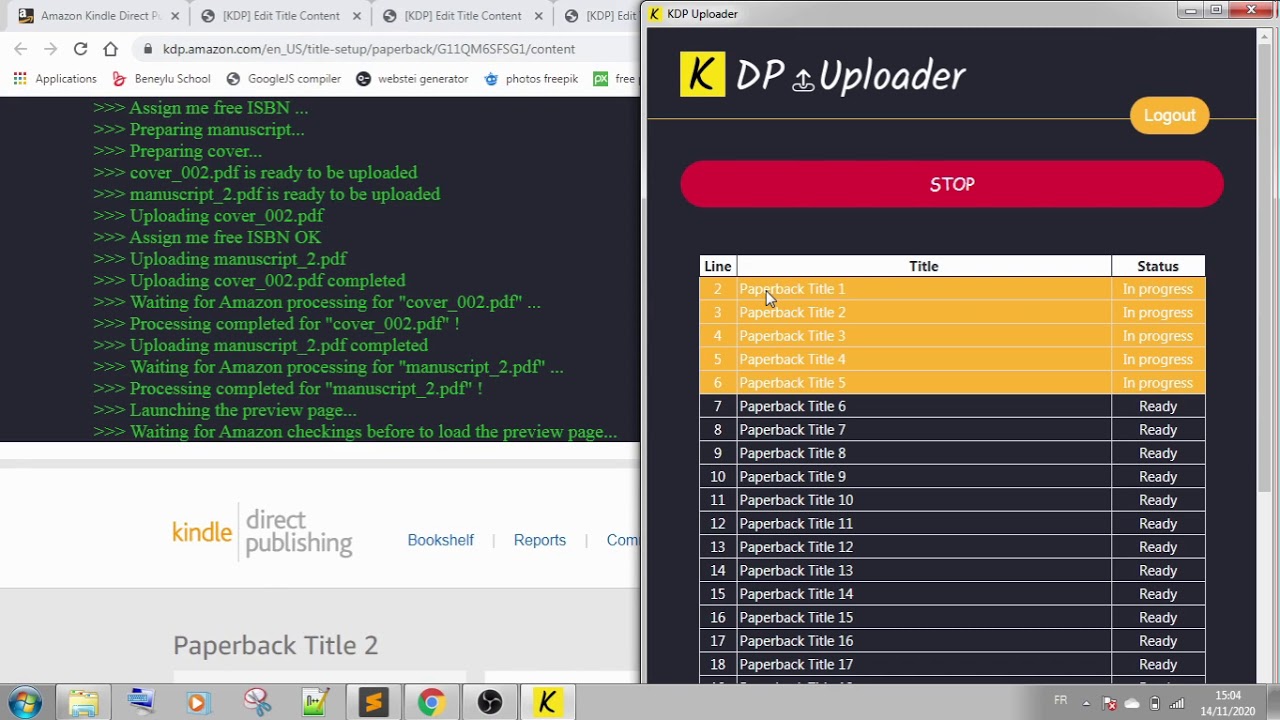Viewport: 1280px width, 720px height.
Task: Open File Explorer from the taskbar
Action: click(83, 703)
